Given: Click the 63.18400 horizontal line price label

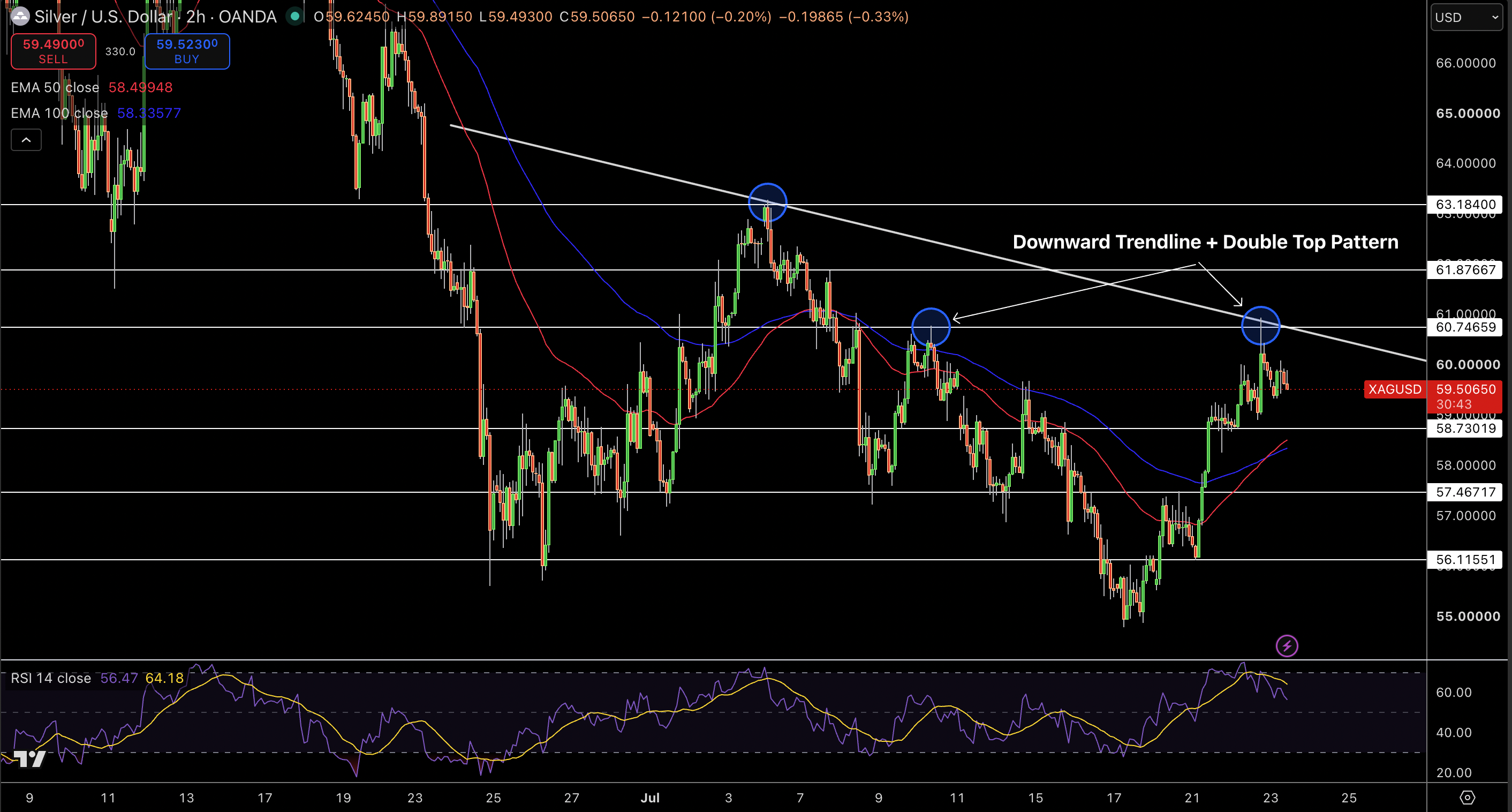Looking at the screenshot, I should click(x=1465, y=204).
